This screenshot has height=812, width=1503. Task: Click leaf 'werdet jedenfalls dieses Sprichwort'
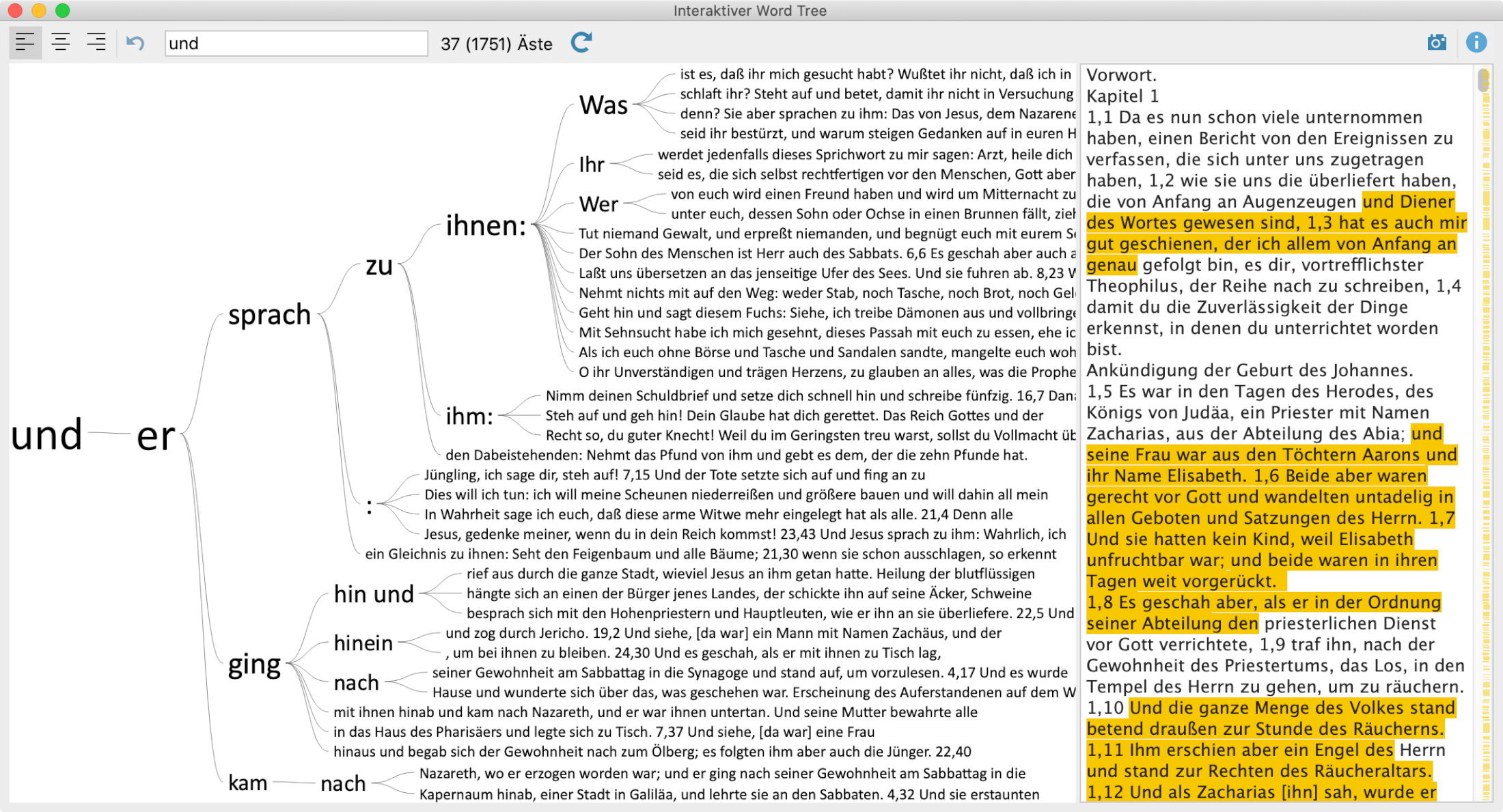point(865,154)
